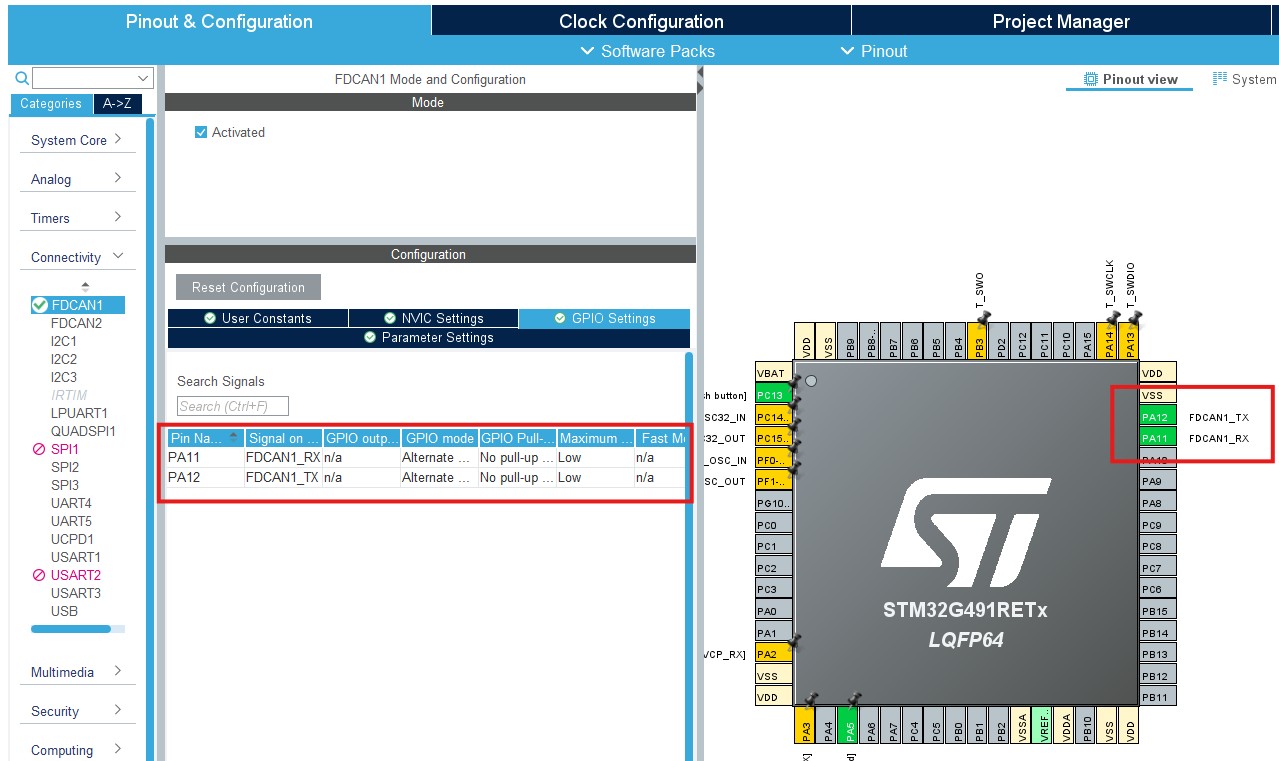Uncheck the Activated checkbox for FDCAN1

[x=201, y=131]
